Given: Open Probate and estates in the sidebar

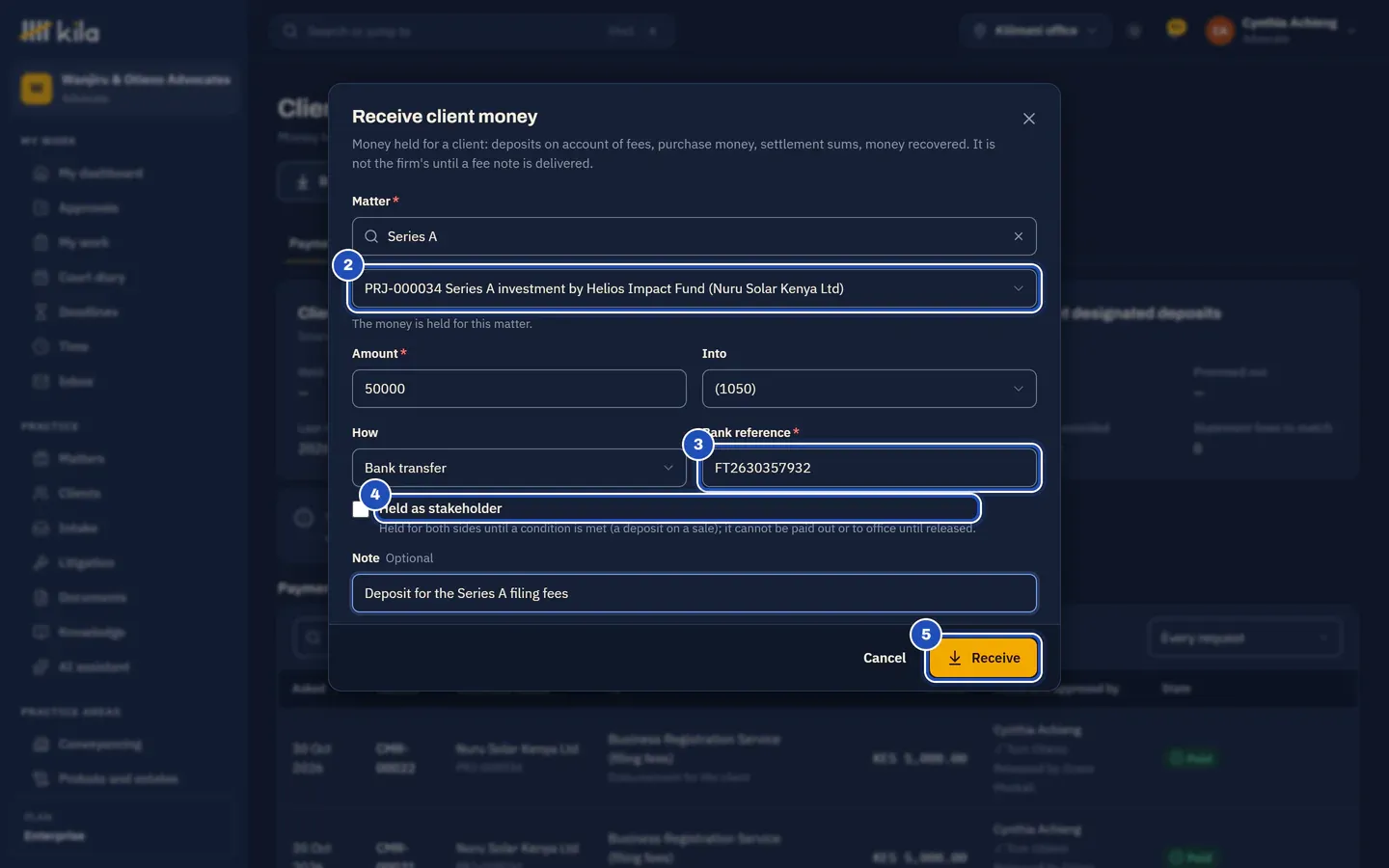Looking at the screenshot, I should 118,779.
